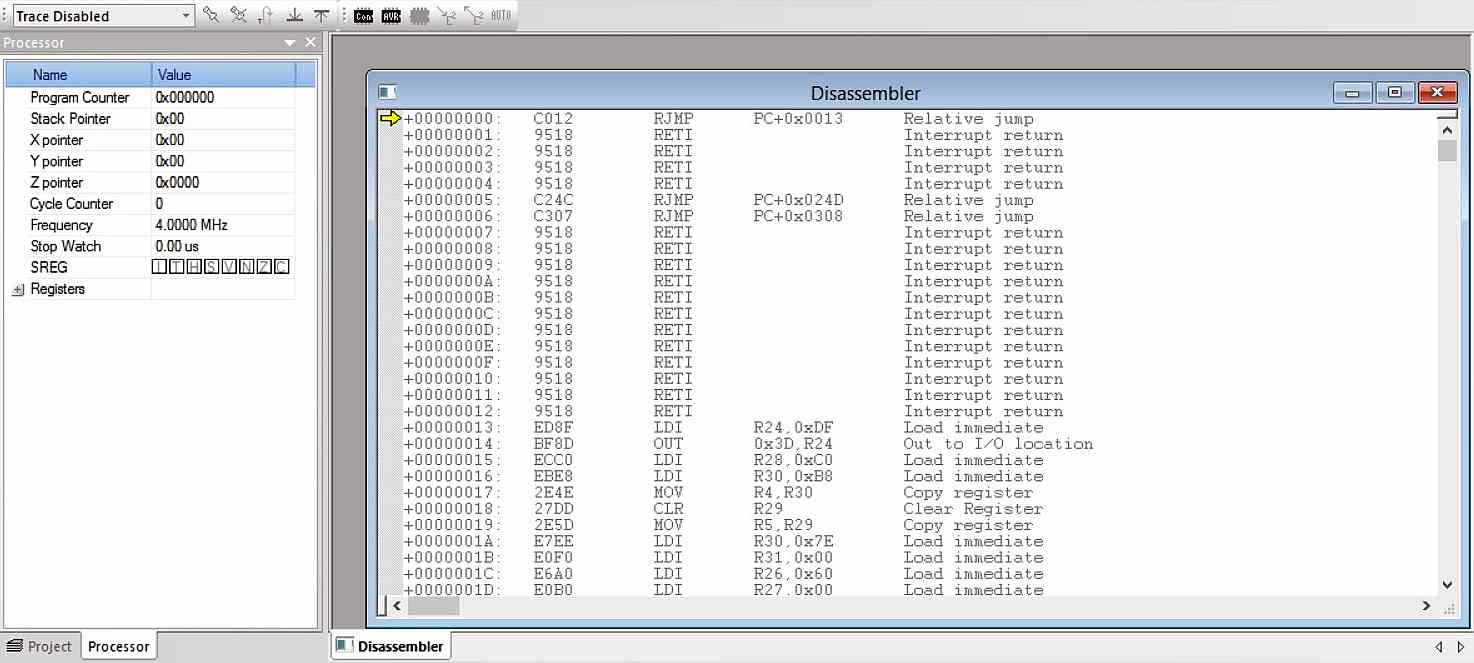This screenshot has height=663, width=1474.
Task: Select the RJMP PC+0x0308 line
Action: 718,216
